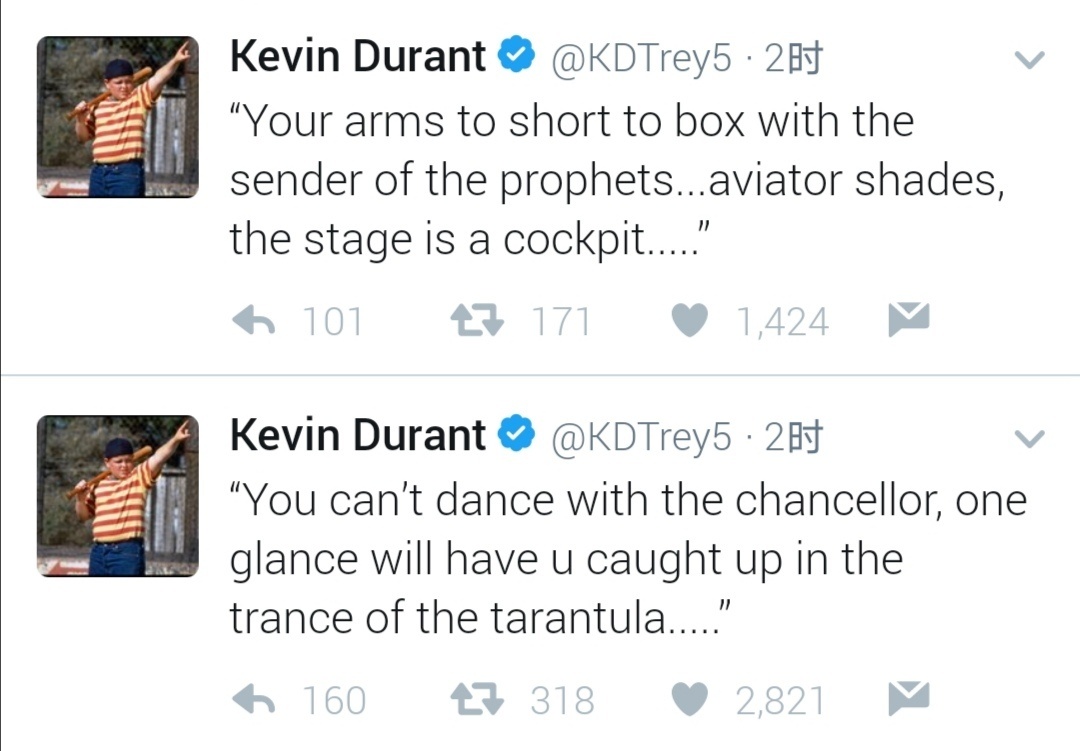Like the tarantula tweet

point(690,699)
